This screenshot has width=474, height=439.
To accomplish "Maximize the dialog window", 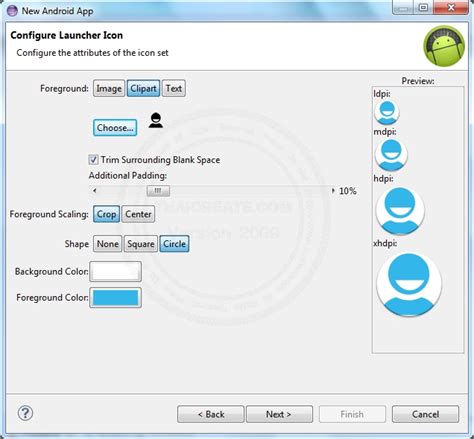I will click(x=423, y=7).
